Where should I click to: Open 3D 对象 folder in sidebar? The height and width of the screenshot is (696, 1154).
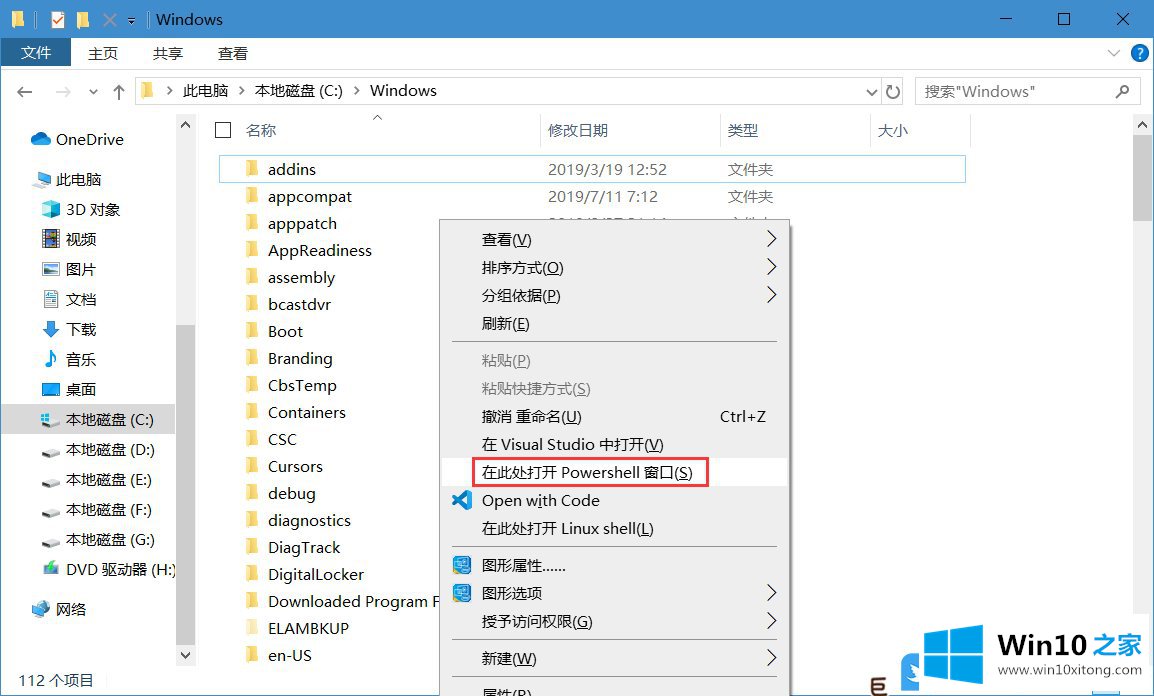(81, 210)
